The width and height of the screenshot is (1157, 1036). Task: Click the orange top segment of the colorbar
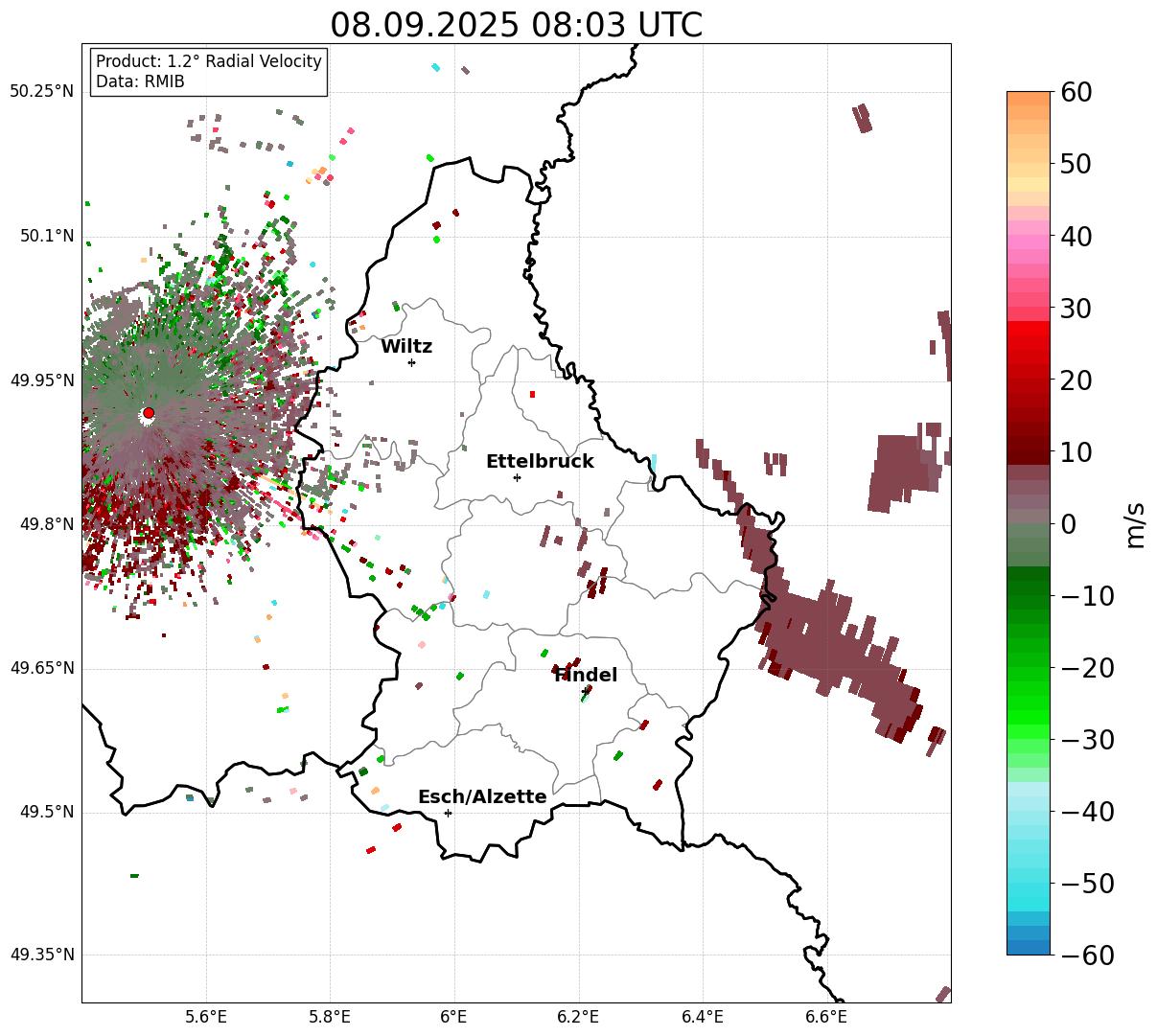coord(1029,99)
